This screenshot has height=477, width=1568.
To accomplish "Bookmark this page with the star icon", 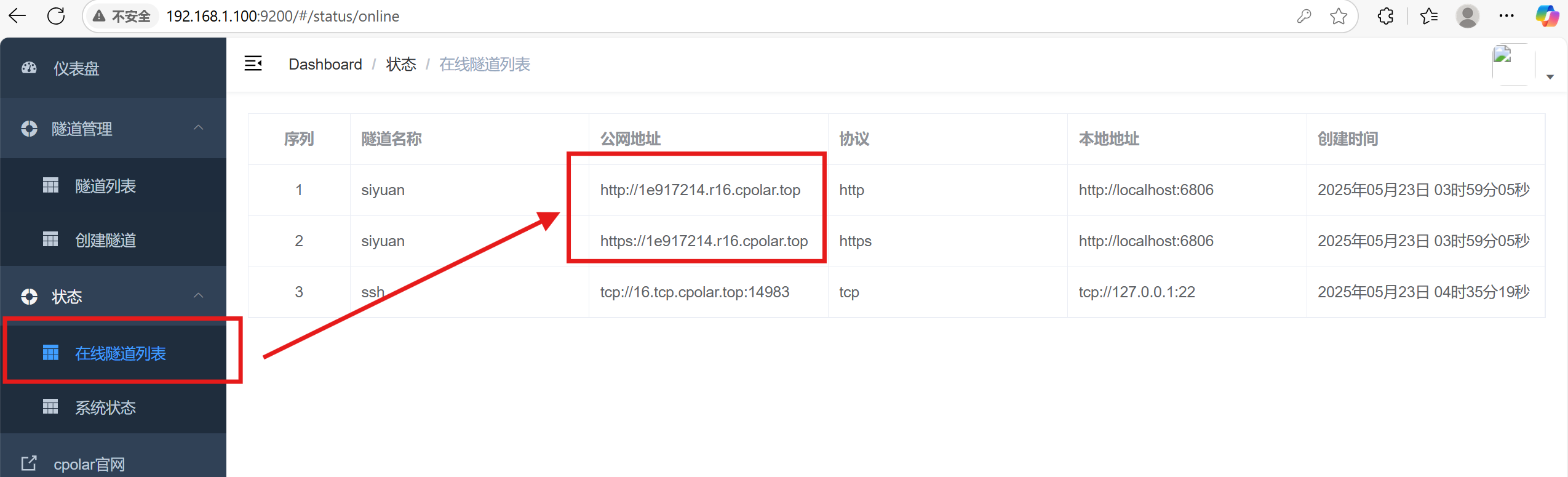I will (1339, 16).
